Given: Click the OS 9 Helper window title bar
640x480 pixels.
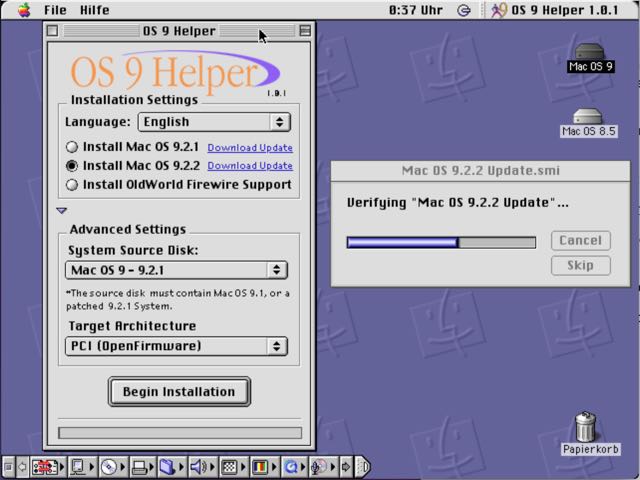Looking at the screenshot, I should [179, 31].
